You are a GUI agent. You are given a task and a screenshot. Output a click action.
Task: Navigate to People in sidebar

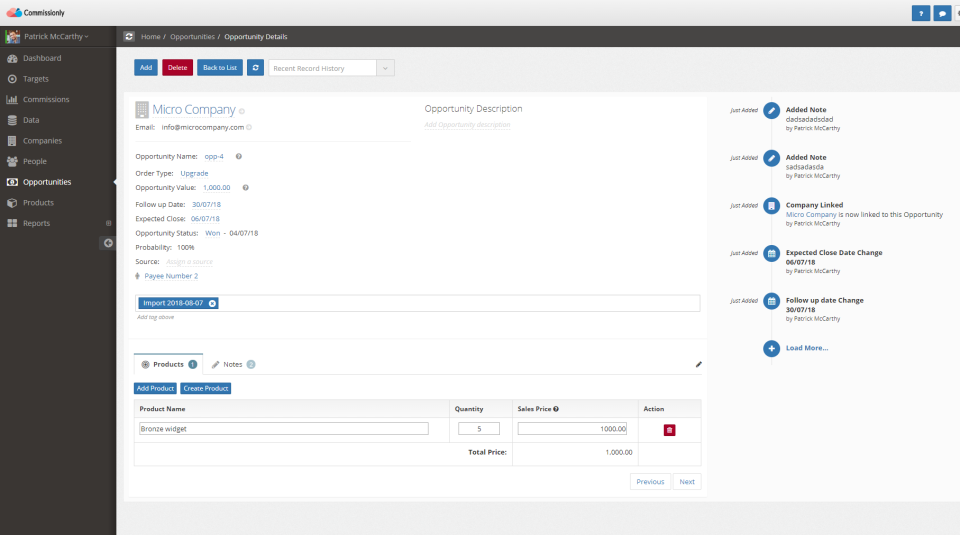[34, 161]
